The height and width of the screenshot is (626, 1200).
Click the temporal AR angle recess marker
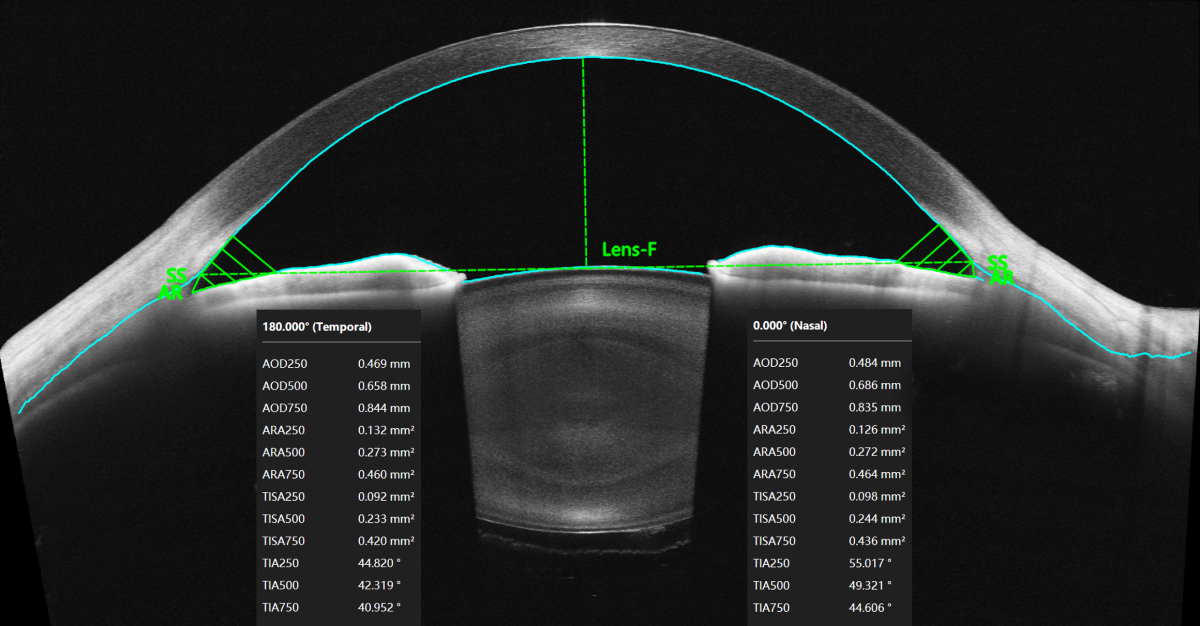[174, 292]
